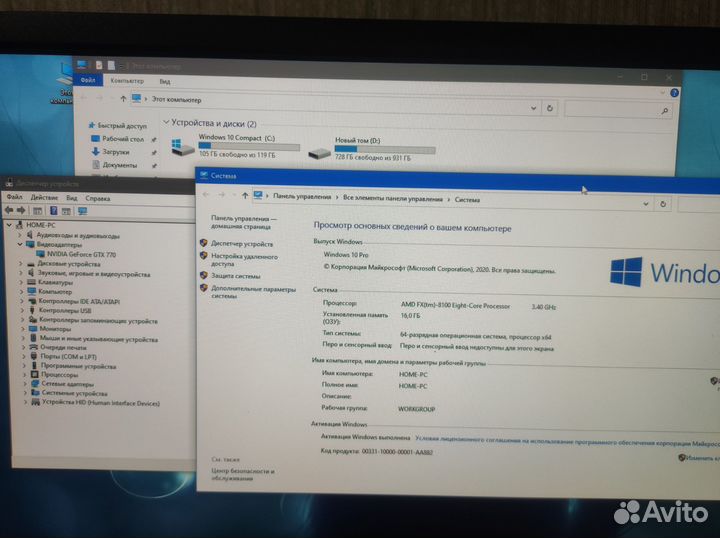720x538 pixels.
Task: Open Защита системы link
Action: coord(235,276)
